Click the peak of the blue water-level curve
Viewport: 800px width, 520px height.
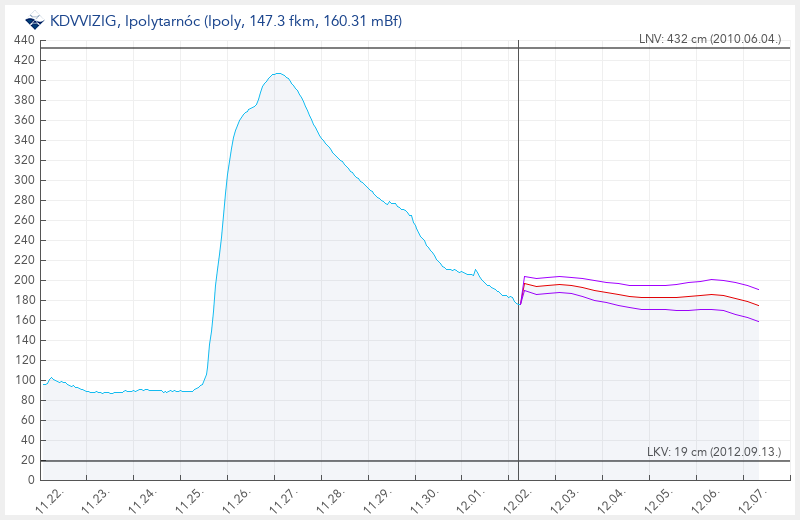[x=279, y=73]
